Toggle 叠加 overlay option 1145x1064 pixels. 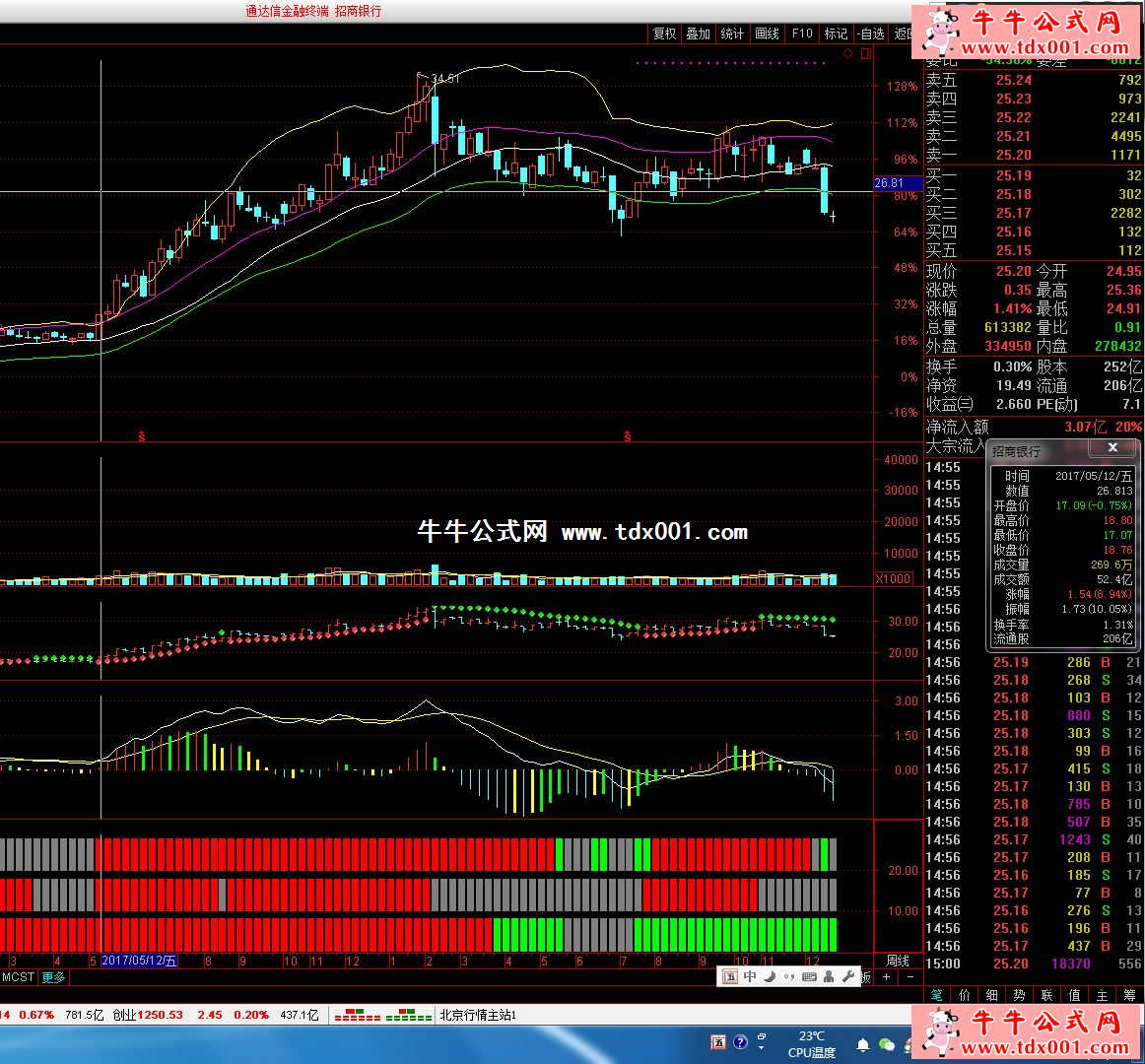(x=699, y=33)
